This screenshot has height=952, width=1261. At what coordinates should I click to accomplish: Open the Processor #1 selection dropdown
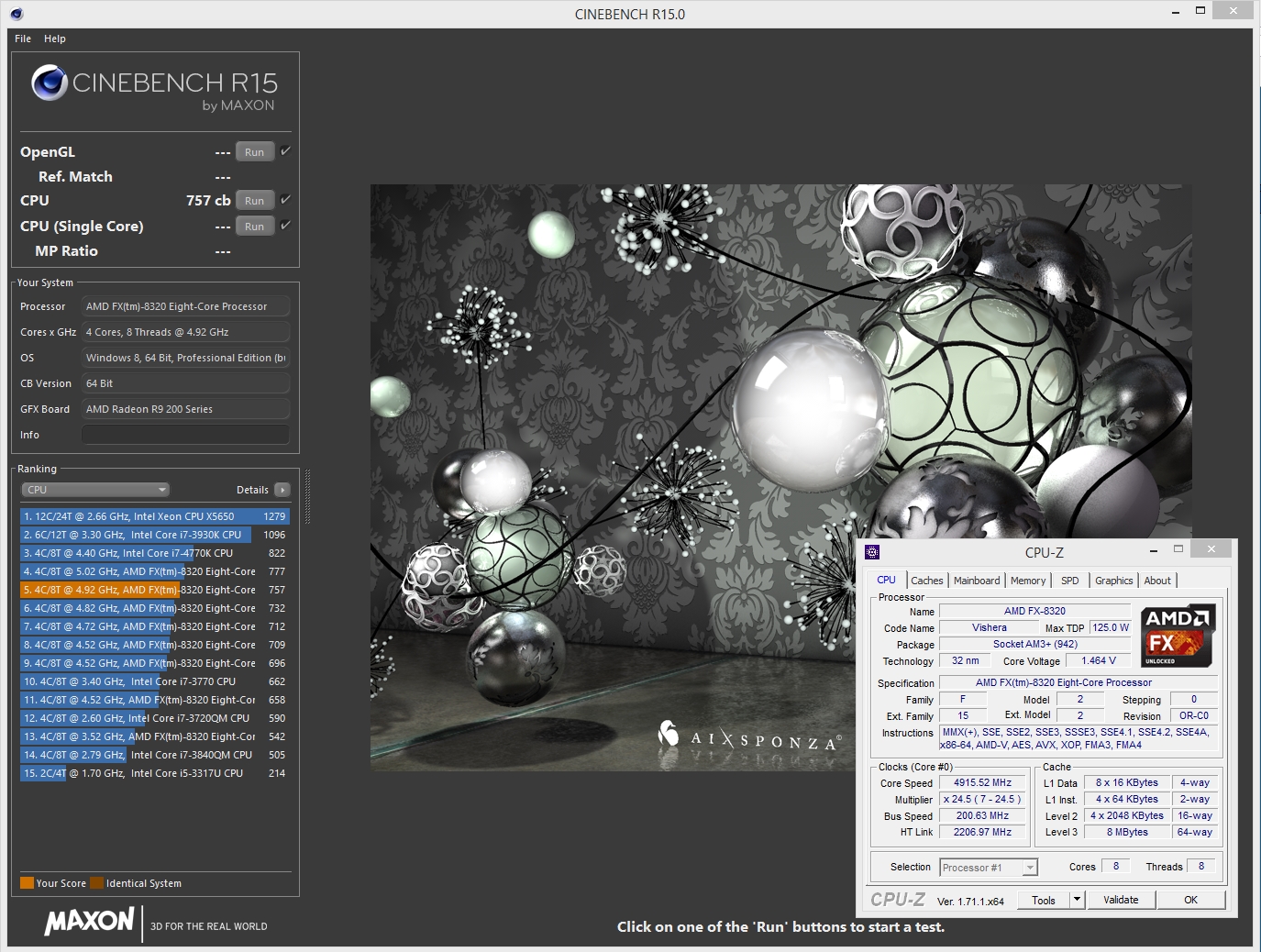pos(989,868)
